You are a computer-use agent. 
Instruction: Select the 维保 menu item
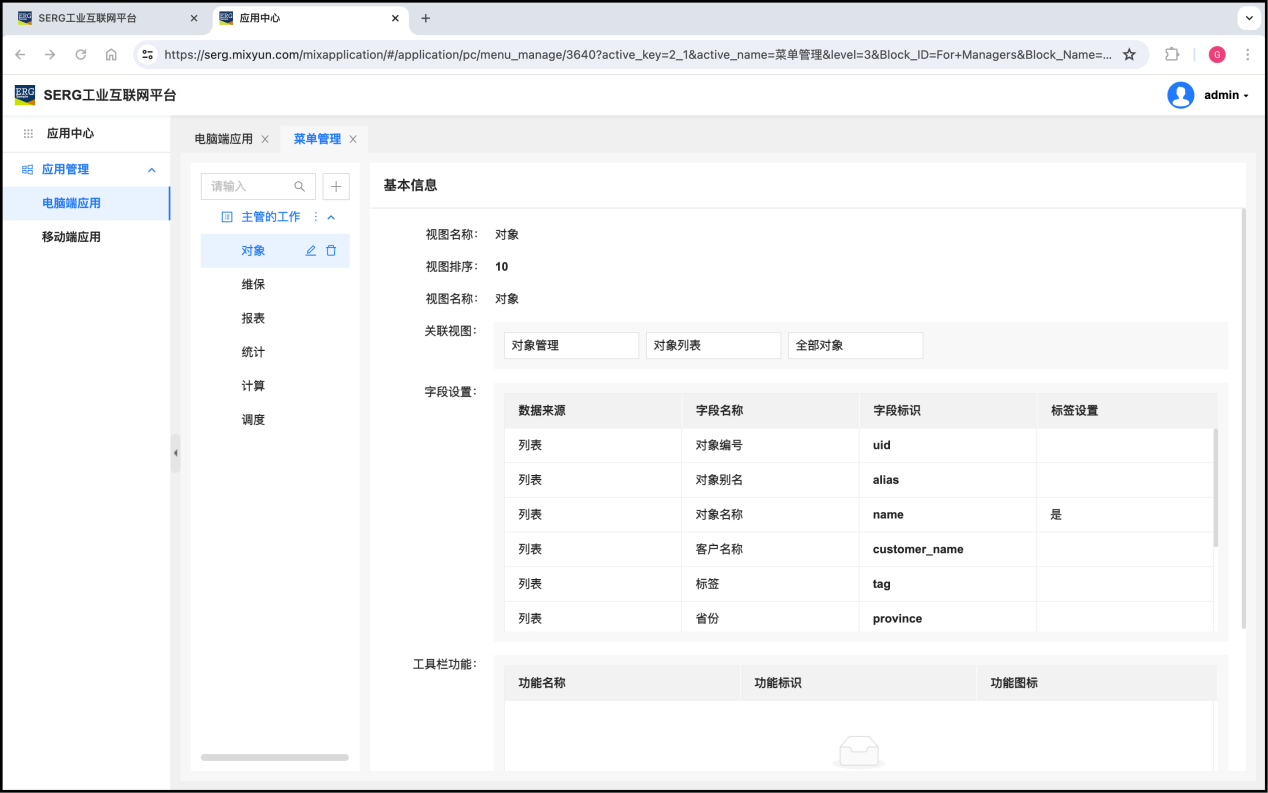(x=253, y=285)
